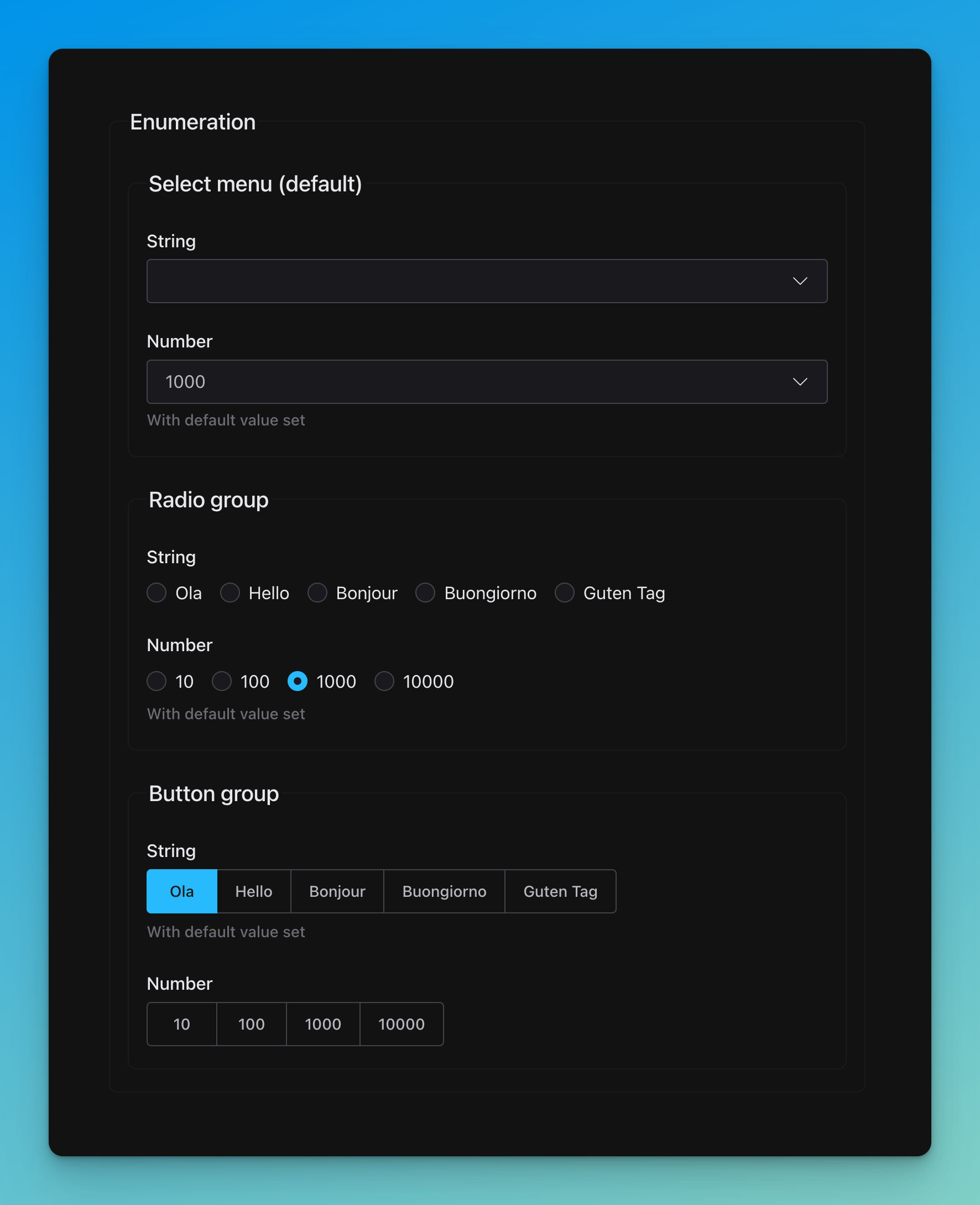980x1205 pixels.
Task: Click the Select menu (default) heading
Action: click(x=255, y=184)
